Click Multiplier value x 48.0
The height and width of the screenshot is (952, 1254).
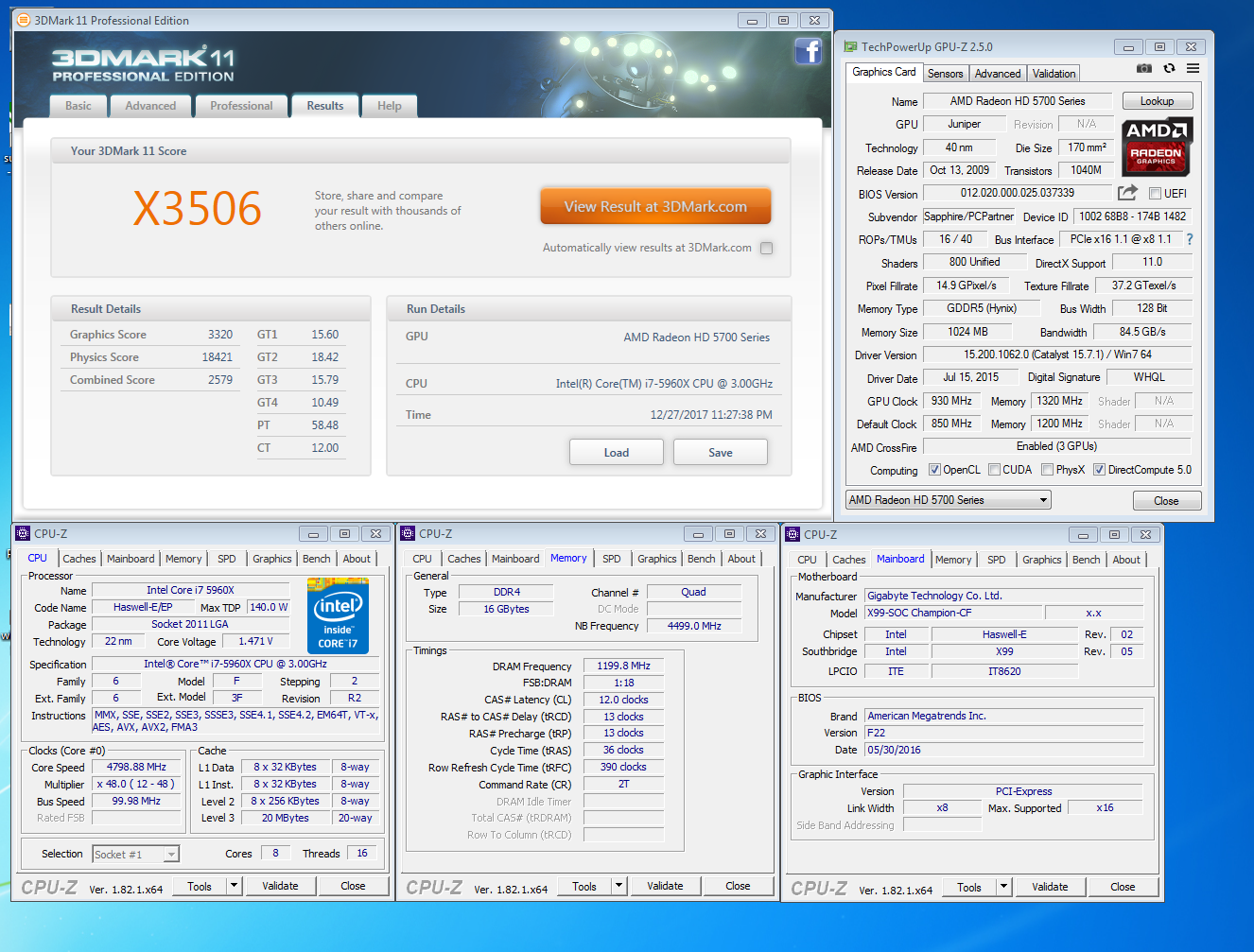click(137, 784)
